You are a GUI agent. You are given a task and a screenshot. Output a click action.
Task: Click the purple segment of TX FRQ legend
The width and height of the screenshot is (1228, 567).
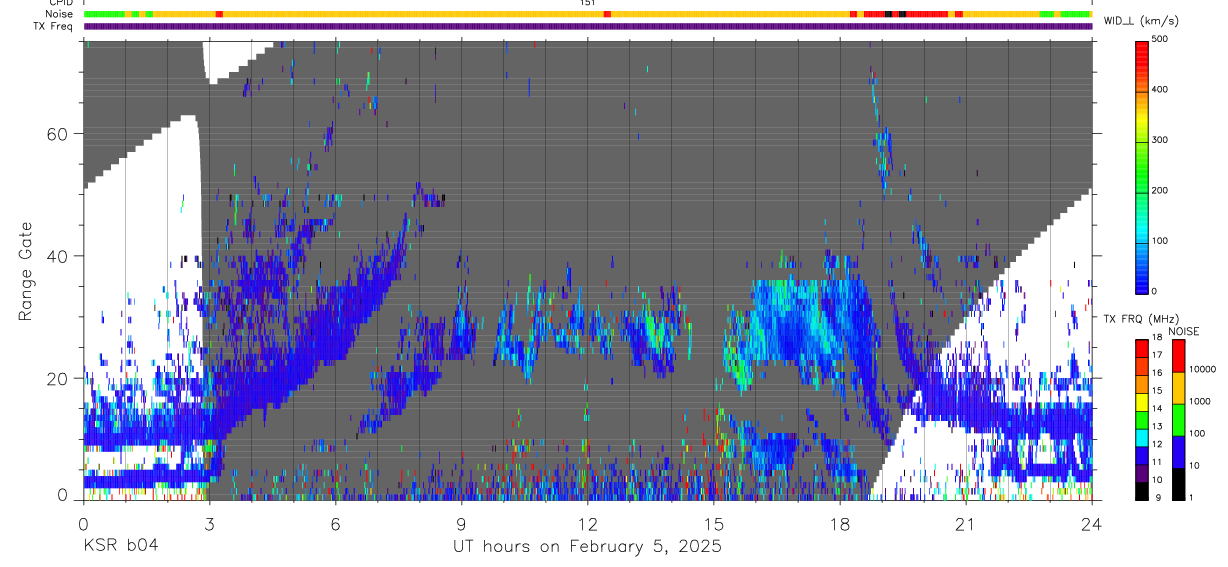point(1142,473)
